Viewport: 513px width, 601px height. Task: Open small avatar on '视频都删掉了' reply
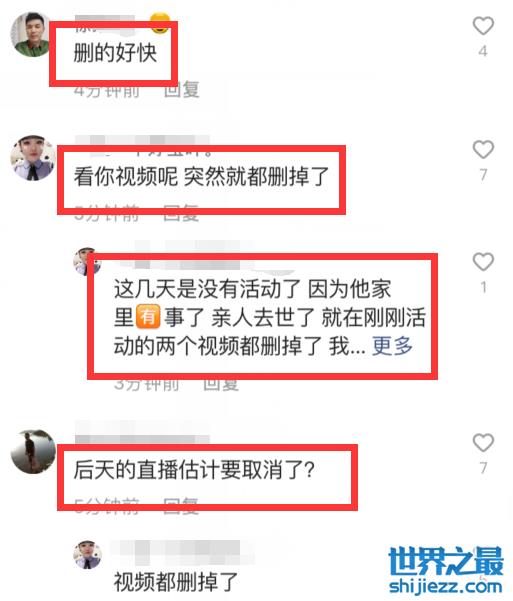point(87,555)
